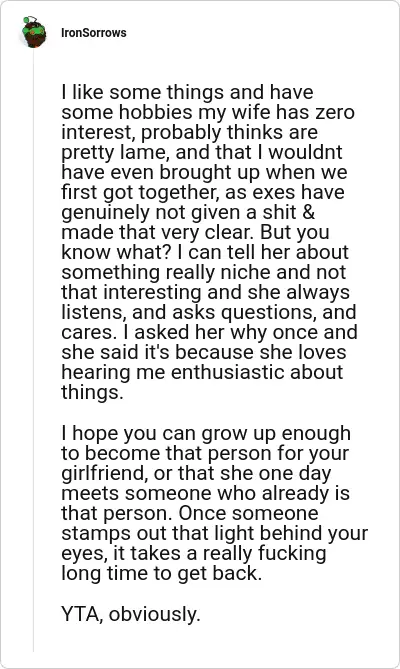
Task: Click the word 'enthusiastic' in the comment
Action: [228, 372]
